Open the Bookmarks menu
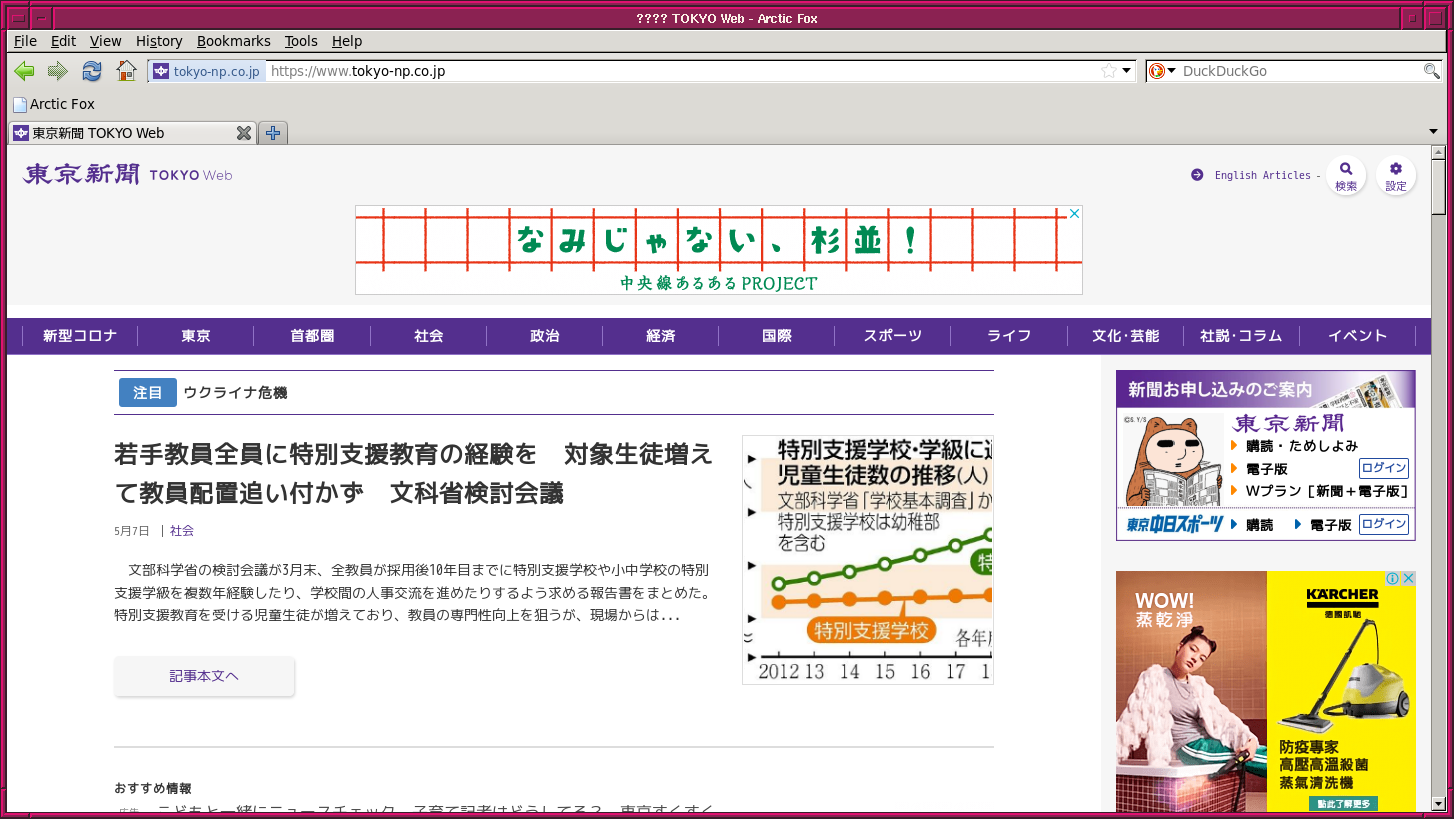Screen dimensions: 1454x819 (x=233, y=41)
